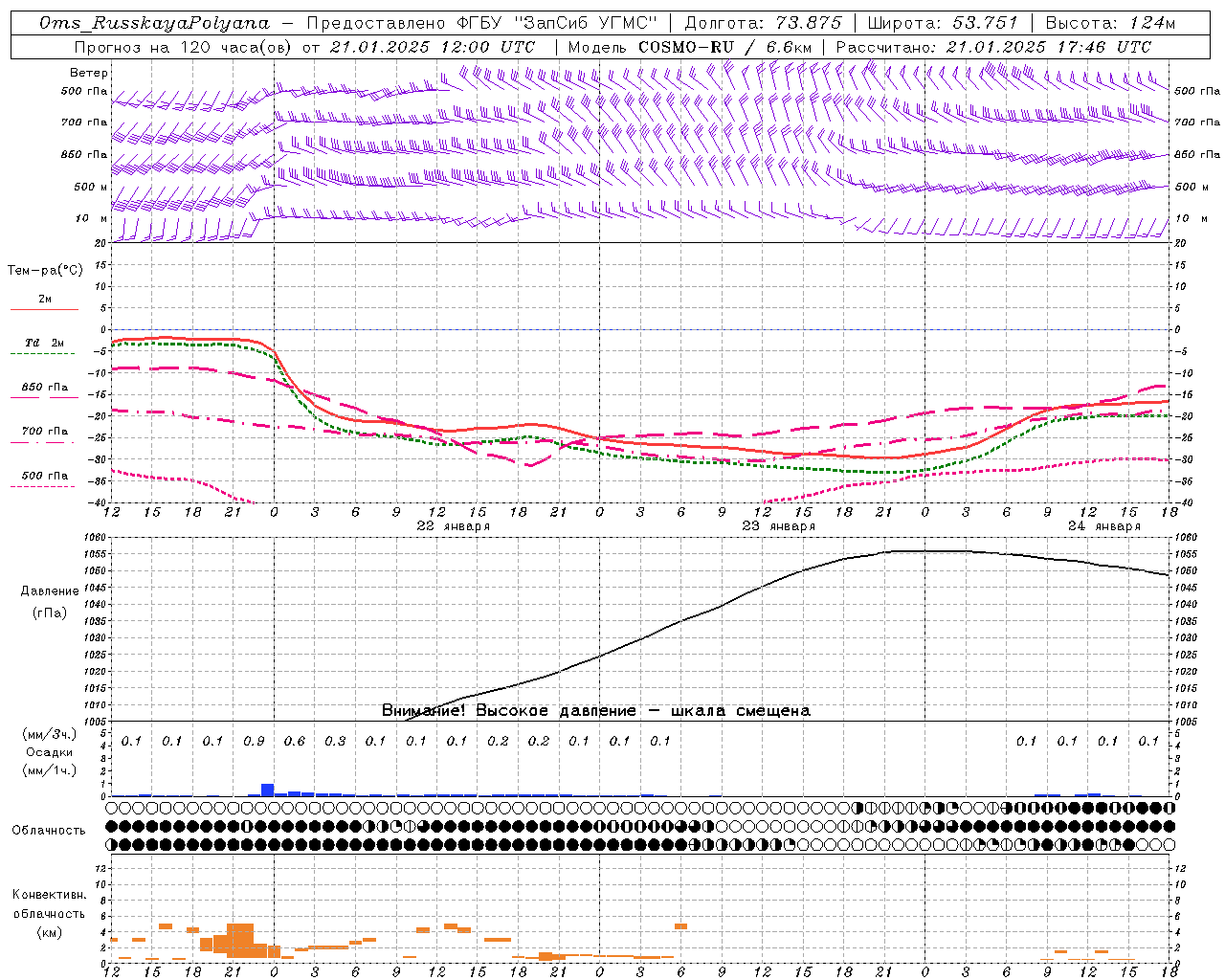Click the 500 гПа temperature legend label
Screen dimensions: 1225x980
pos(45,475)
